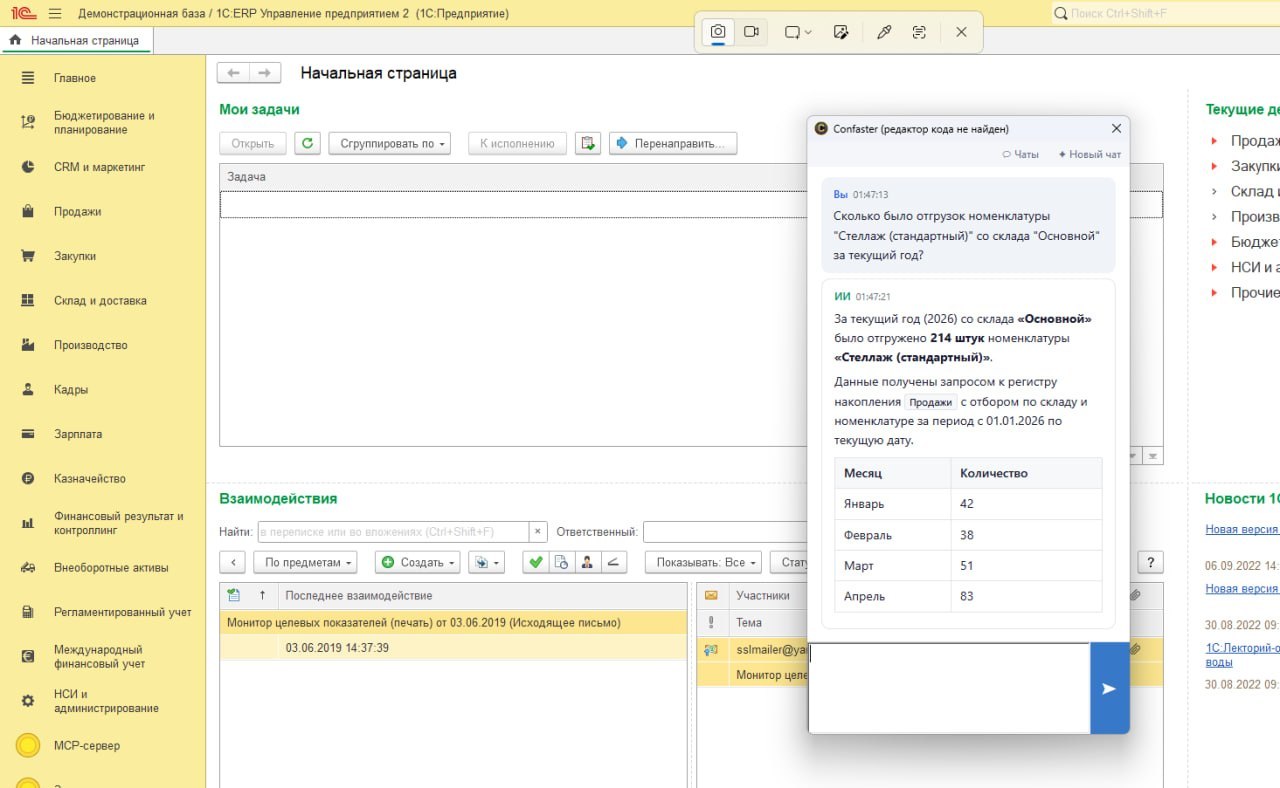Click the paperclip attachment column header

pos(1135,595)
